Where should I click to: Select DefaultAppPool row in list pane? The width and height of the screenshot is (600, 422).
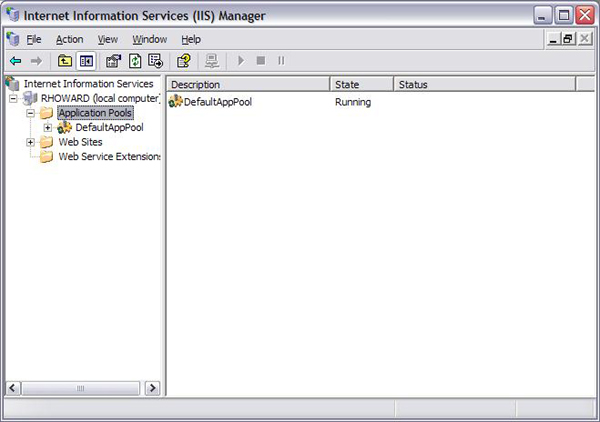pyautogui.click(x=218, y=102)
